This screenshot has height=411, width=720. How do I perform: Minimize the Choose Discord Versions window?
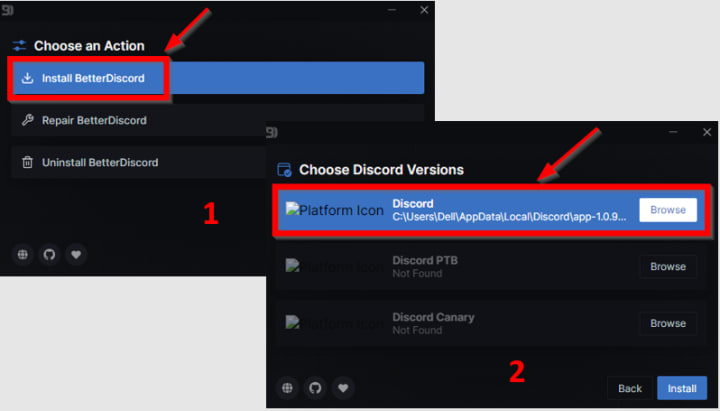[x=673, y=132]
